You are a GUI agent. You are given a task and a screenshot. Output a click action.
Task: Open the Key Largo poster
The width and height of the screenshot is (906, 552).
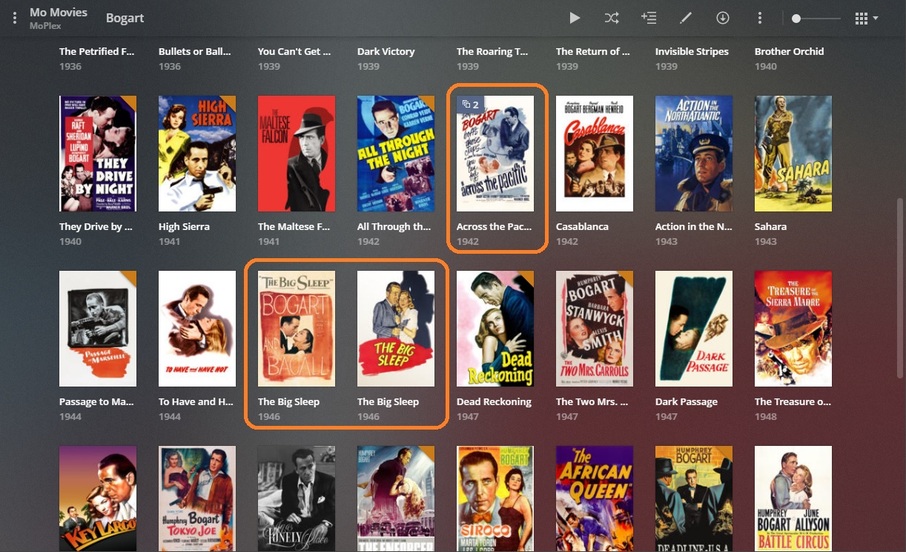(x=98, y=499)
